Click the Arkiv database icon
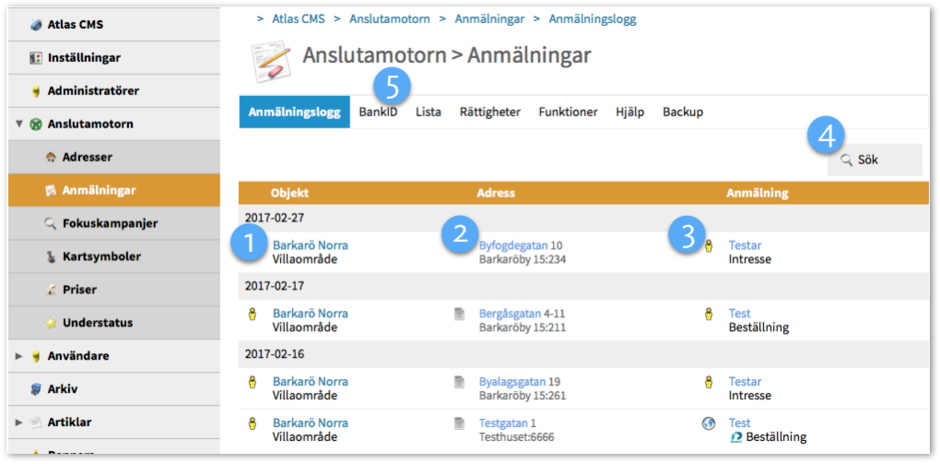The image size is (940, 464). tap(35, 389)
